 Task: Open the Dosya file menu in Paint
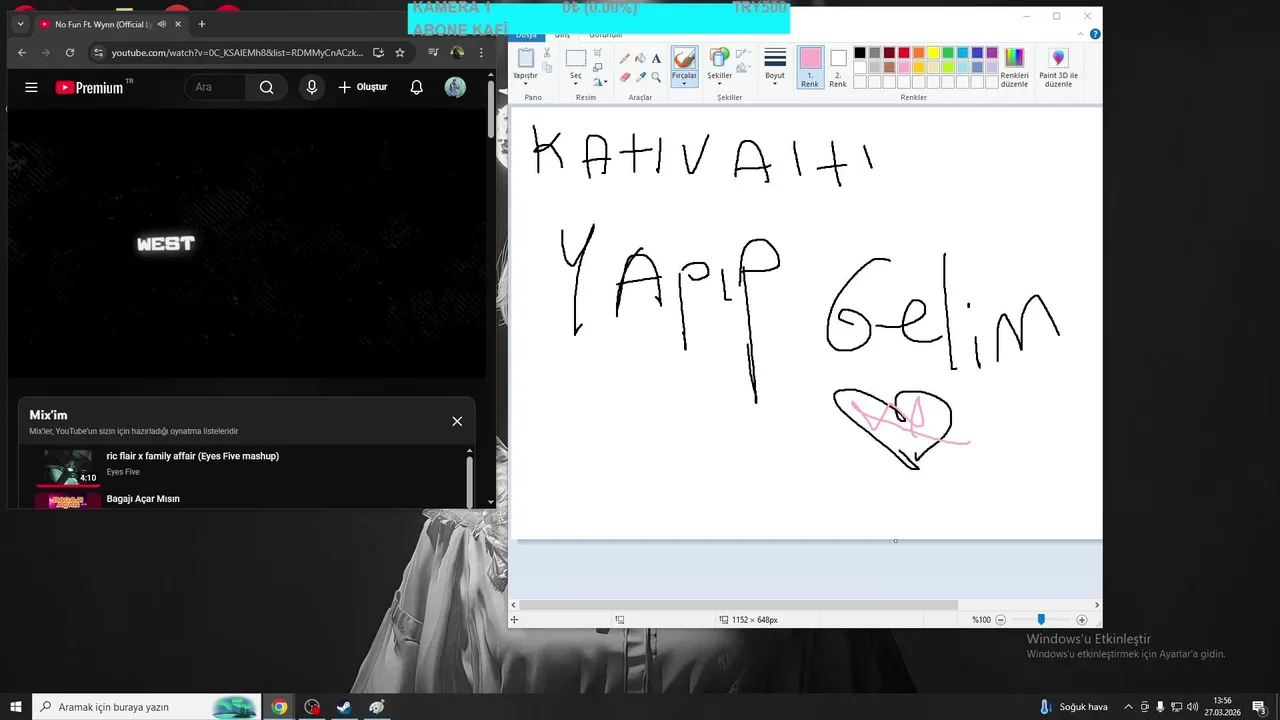pyautogui.click(x=526, y=35)
